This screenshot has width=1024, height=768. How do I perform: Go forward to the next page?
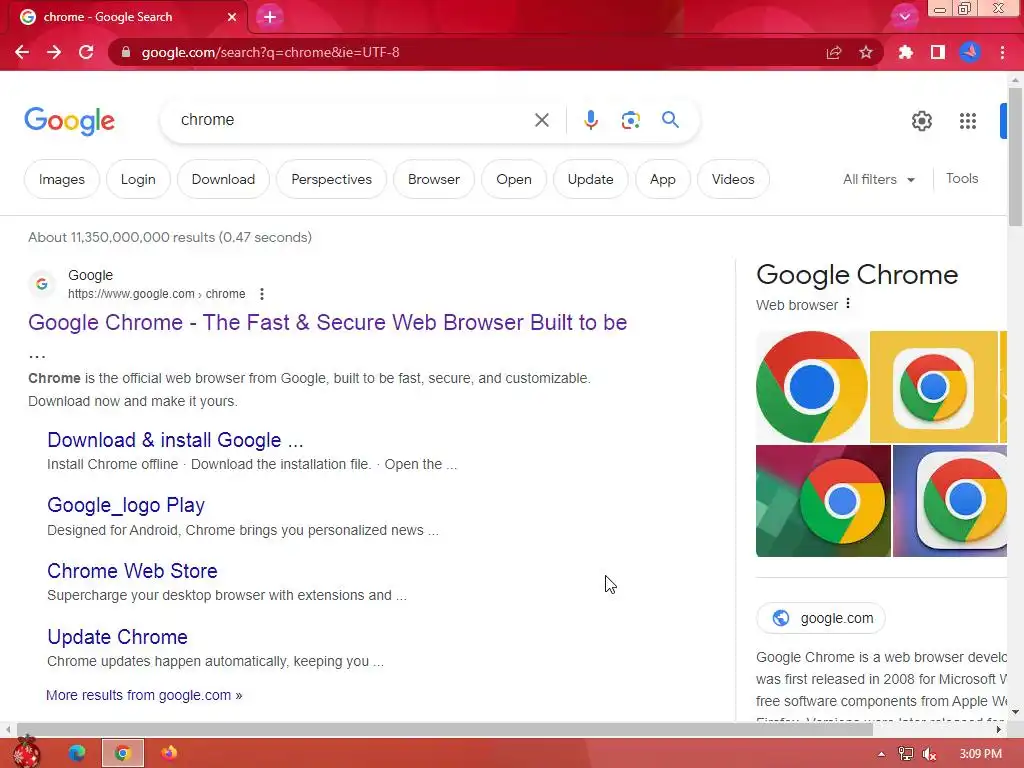[x=54, y=52]
